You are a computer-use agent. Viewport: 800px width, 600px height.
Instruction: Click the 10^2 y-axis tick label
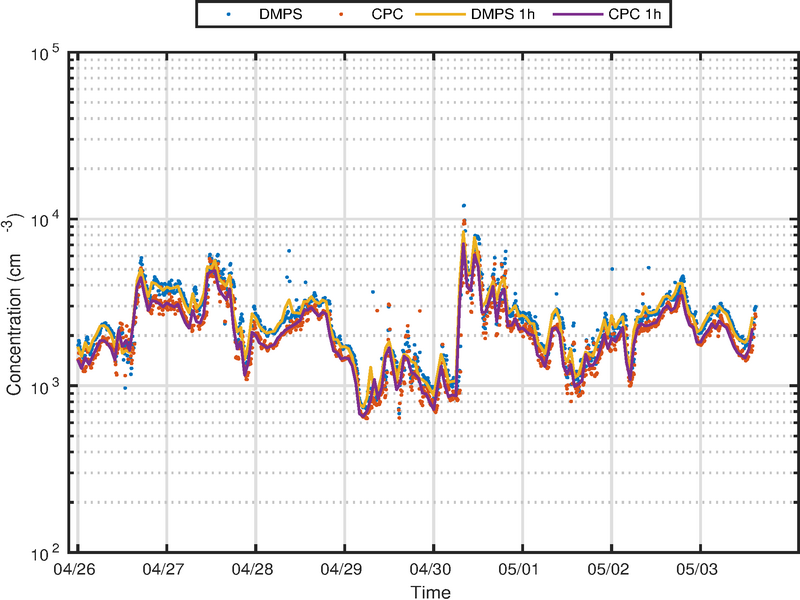pyautogui.click(x=45, y=553)
